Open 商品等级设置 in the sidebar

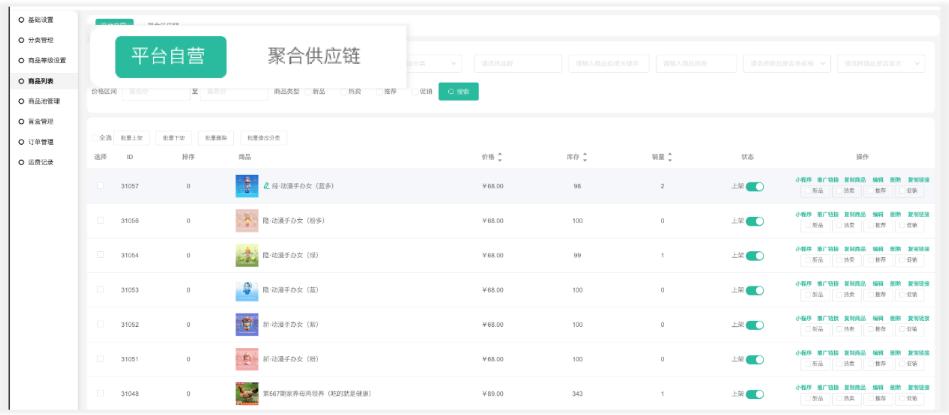click(x=47, y=60)
